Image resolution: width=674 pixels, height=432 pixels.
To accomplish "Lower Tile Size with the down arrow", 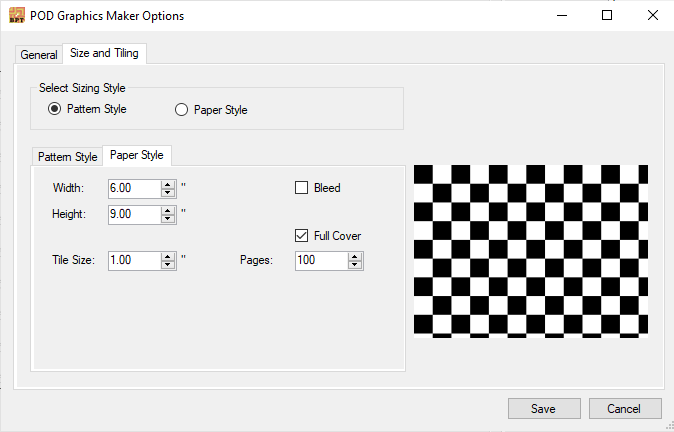I will (168, 265).
